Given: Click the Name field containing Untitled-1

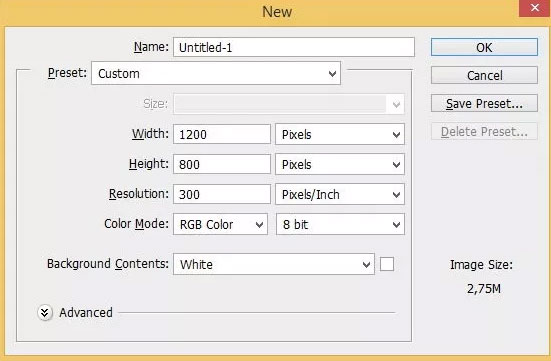Looking at the screenshot, I should point(294,47).
